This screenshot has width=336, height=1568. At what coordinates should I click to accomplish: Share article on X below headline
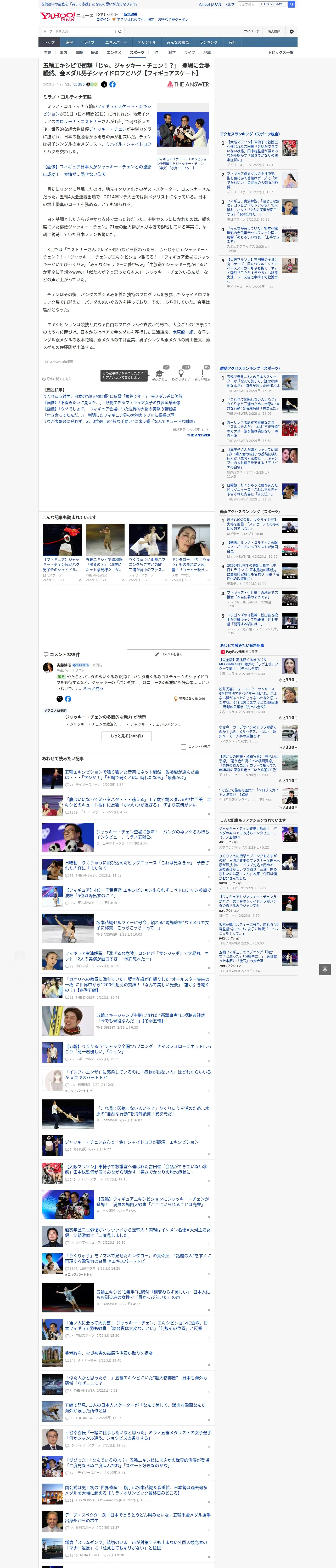[x=104, y=85]
